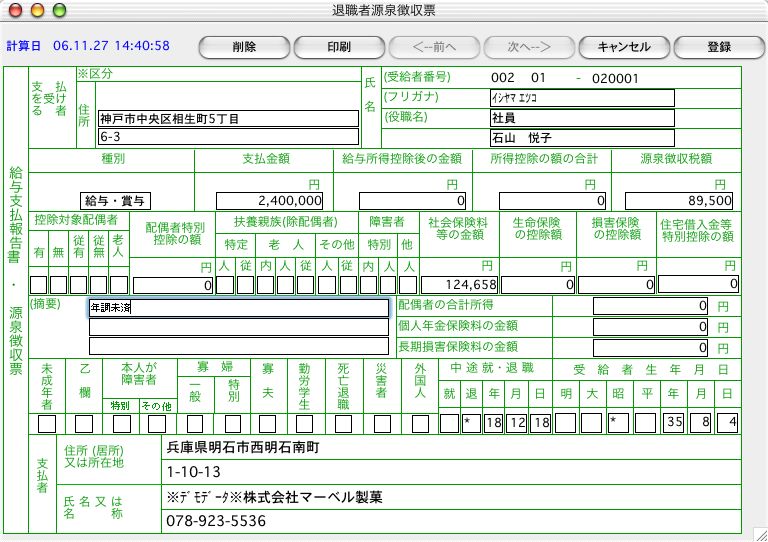Tick the 寡夫 checkbox
768x542 pixels.
click(x=267, y=423)
